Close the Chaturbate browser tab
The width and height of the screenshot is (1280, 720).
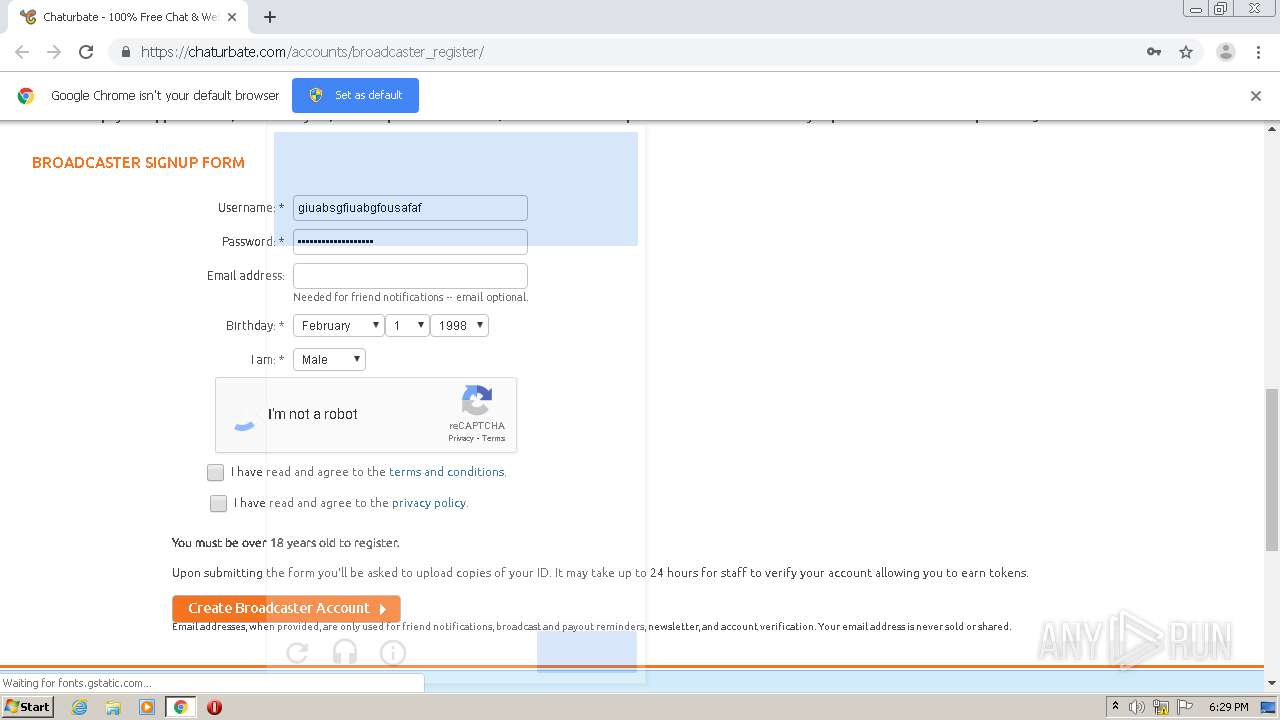233,17
